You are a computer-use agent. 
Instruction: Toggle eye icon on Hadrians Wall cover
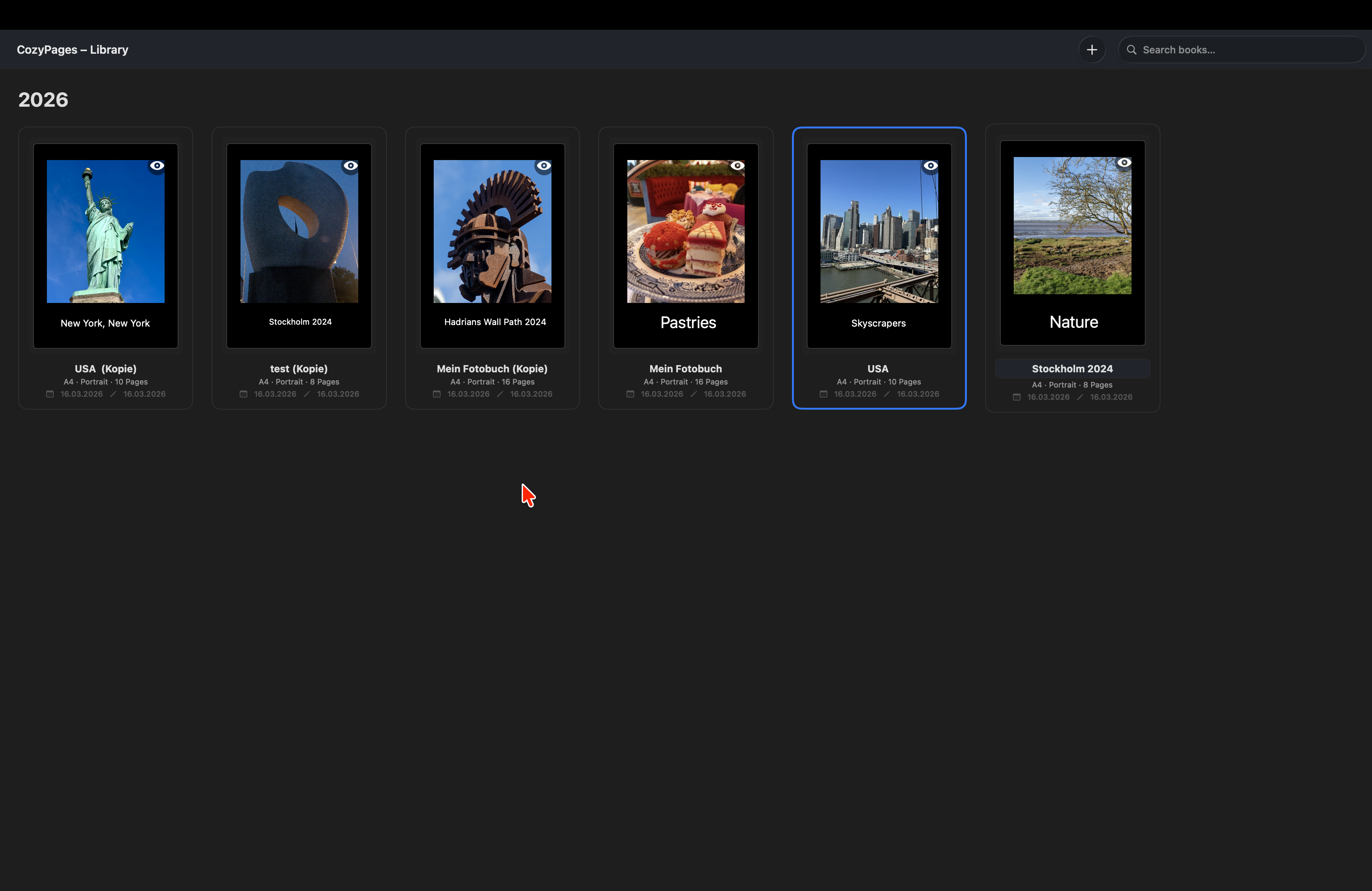(543, 166)
